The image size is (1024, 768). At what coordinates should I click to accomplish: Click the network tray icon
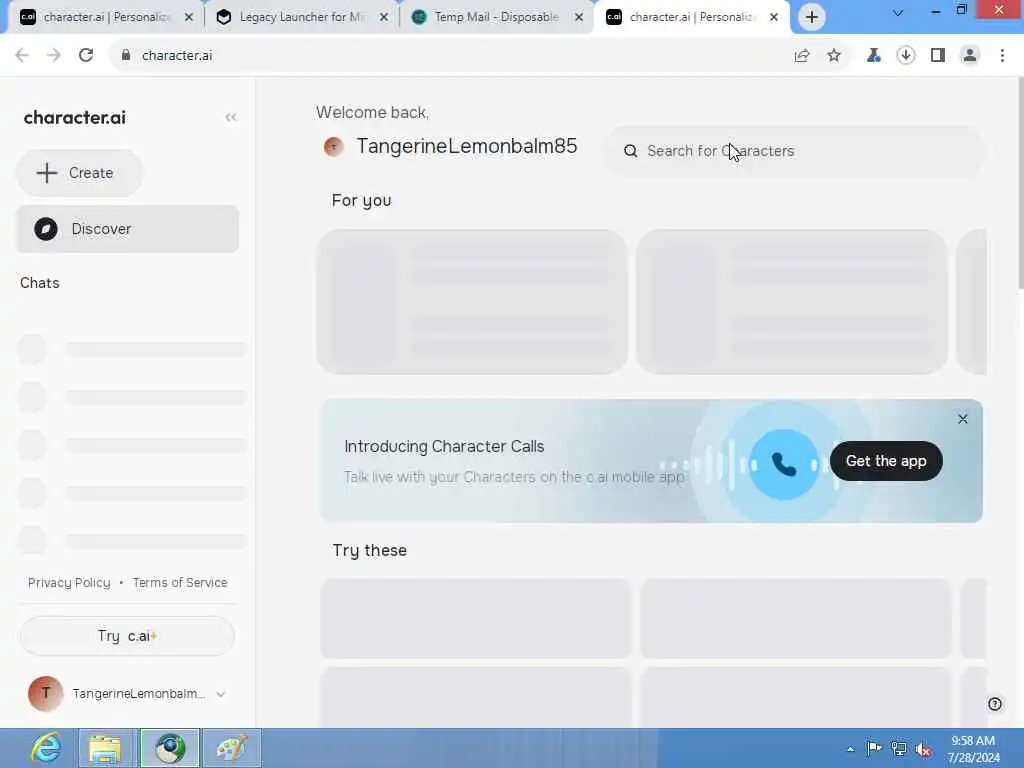(899, 748)
